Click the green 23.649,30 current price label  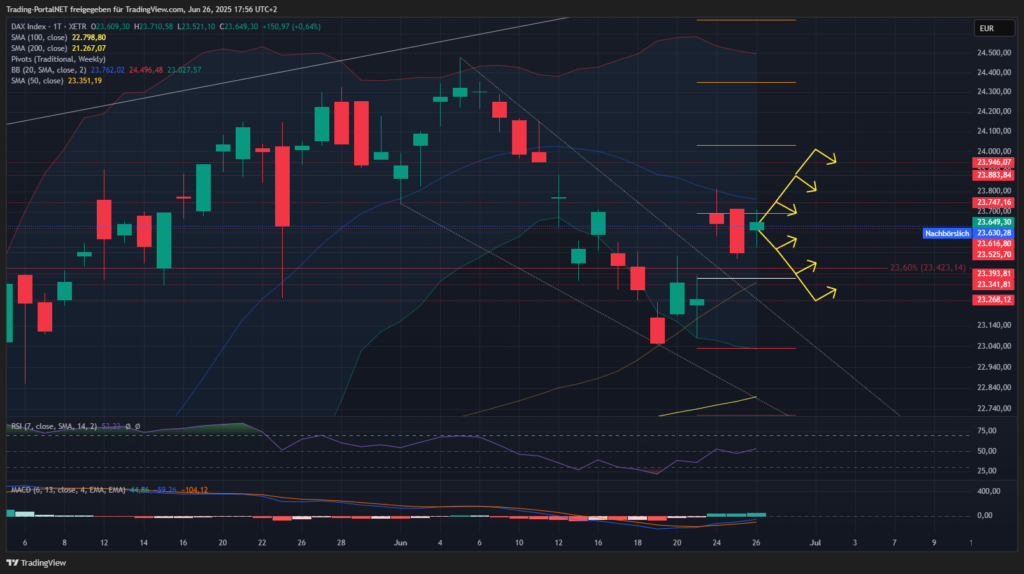[992, 222]
